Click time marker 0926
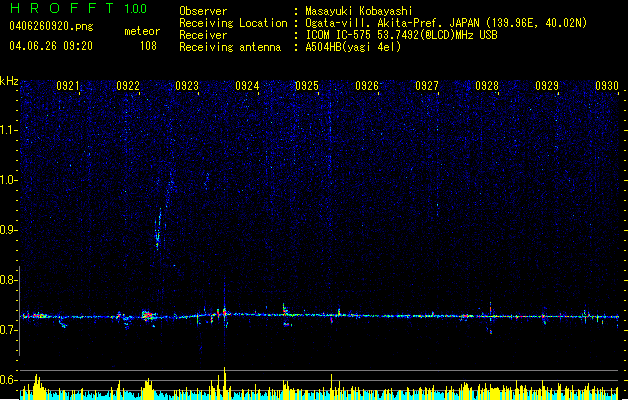The height and width of the screenshot is (400, 629). 367,86
